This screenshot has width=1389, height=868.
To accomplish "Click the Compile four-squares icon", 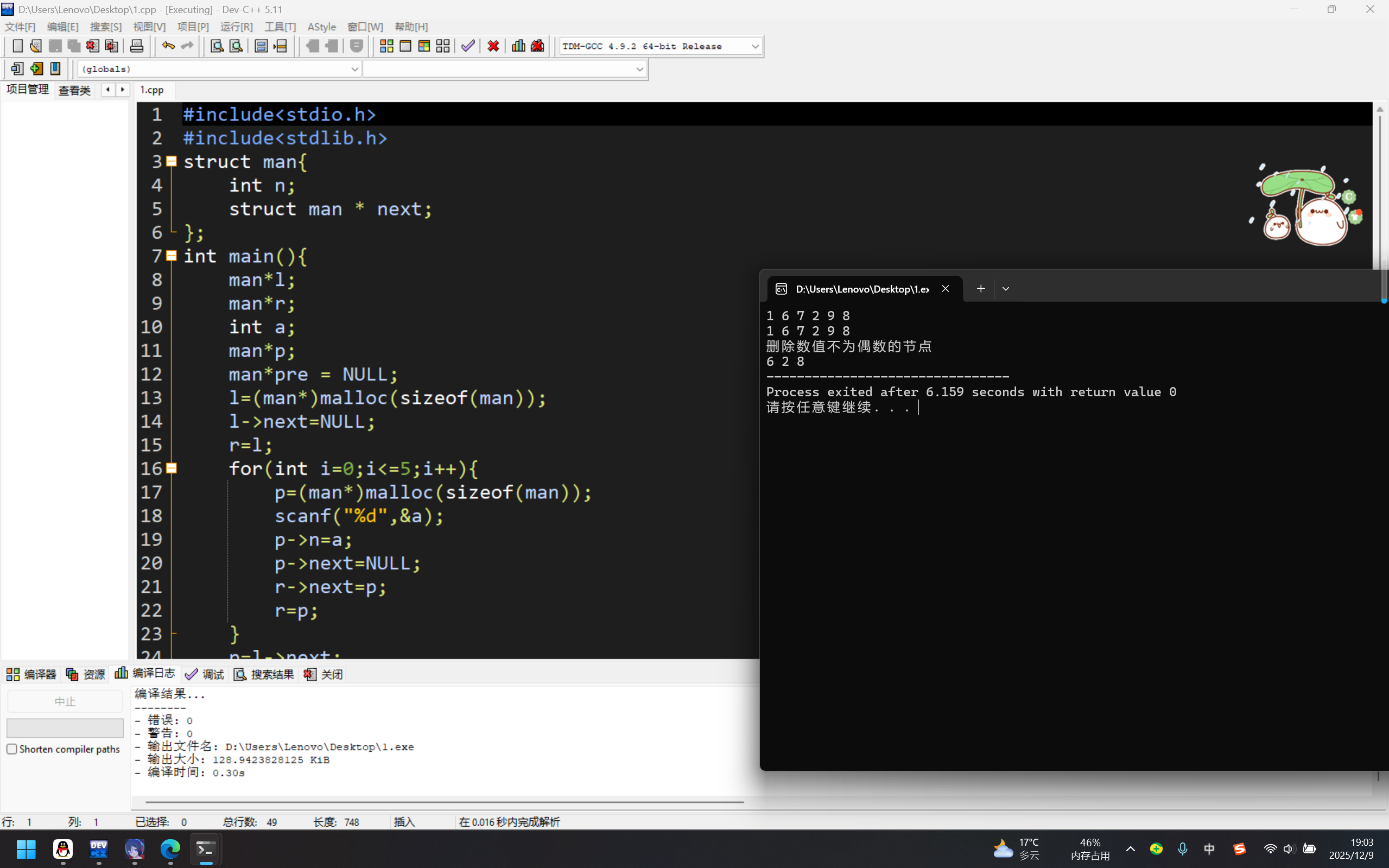I will click(386, 46).
